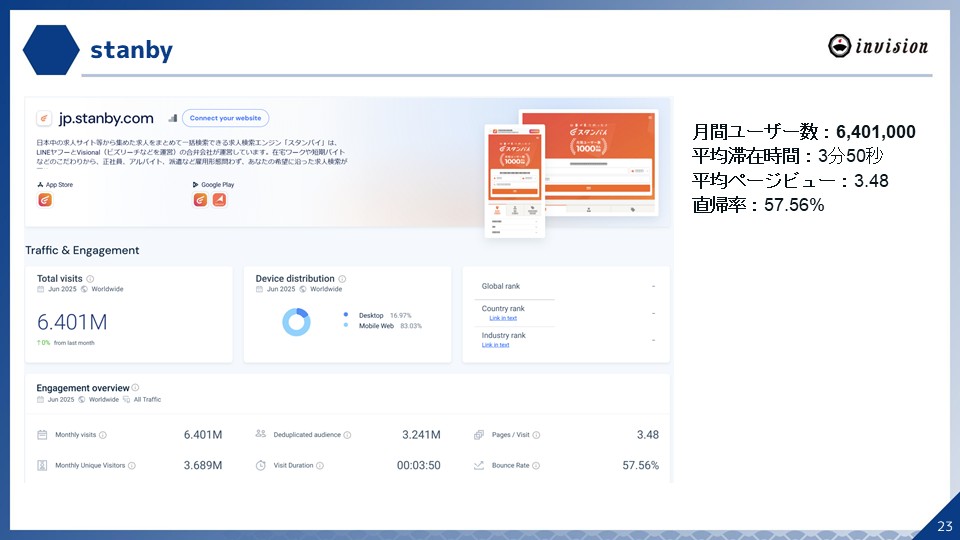Click the device distribution donut chart
This screenshot has width=960, height=540.
(x=296, y=322)
